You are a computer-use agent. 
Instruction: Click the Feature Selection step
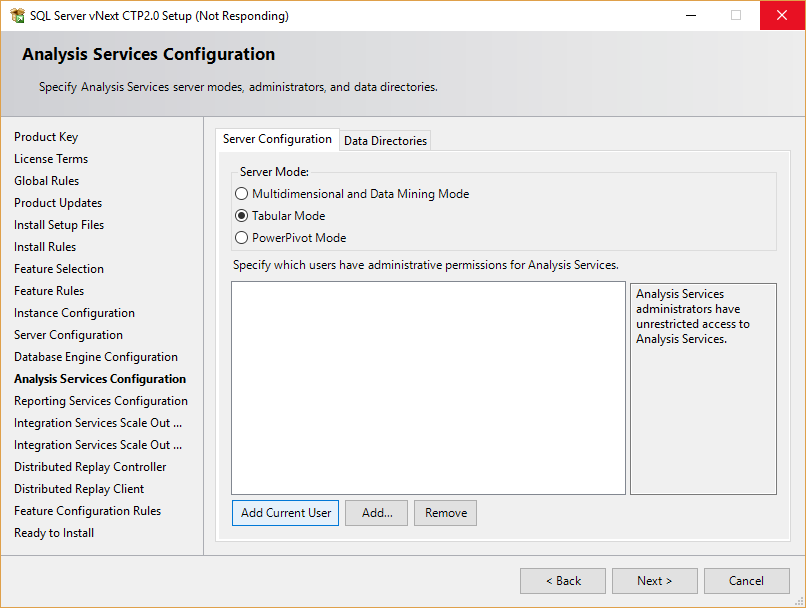tap(59, 269)
